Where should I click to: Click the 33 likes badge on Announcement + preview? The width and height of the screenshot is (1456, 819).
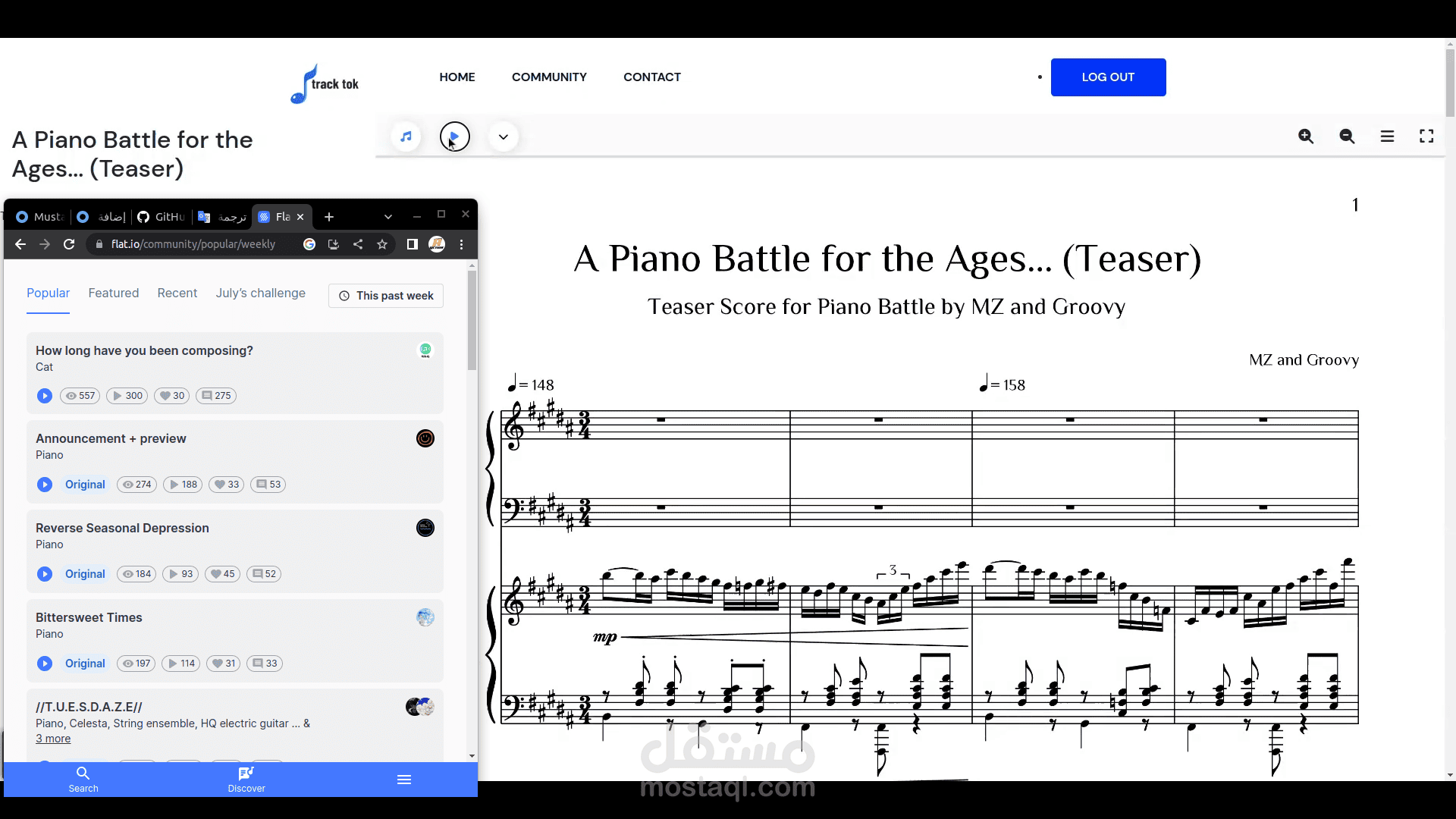[x=226, y=485]
